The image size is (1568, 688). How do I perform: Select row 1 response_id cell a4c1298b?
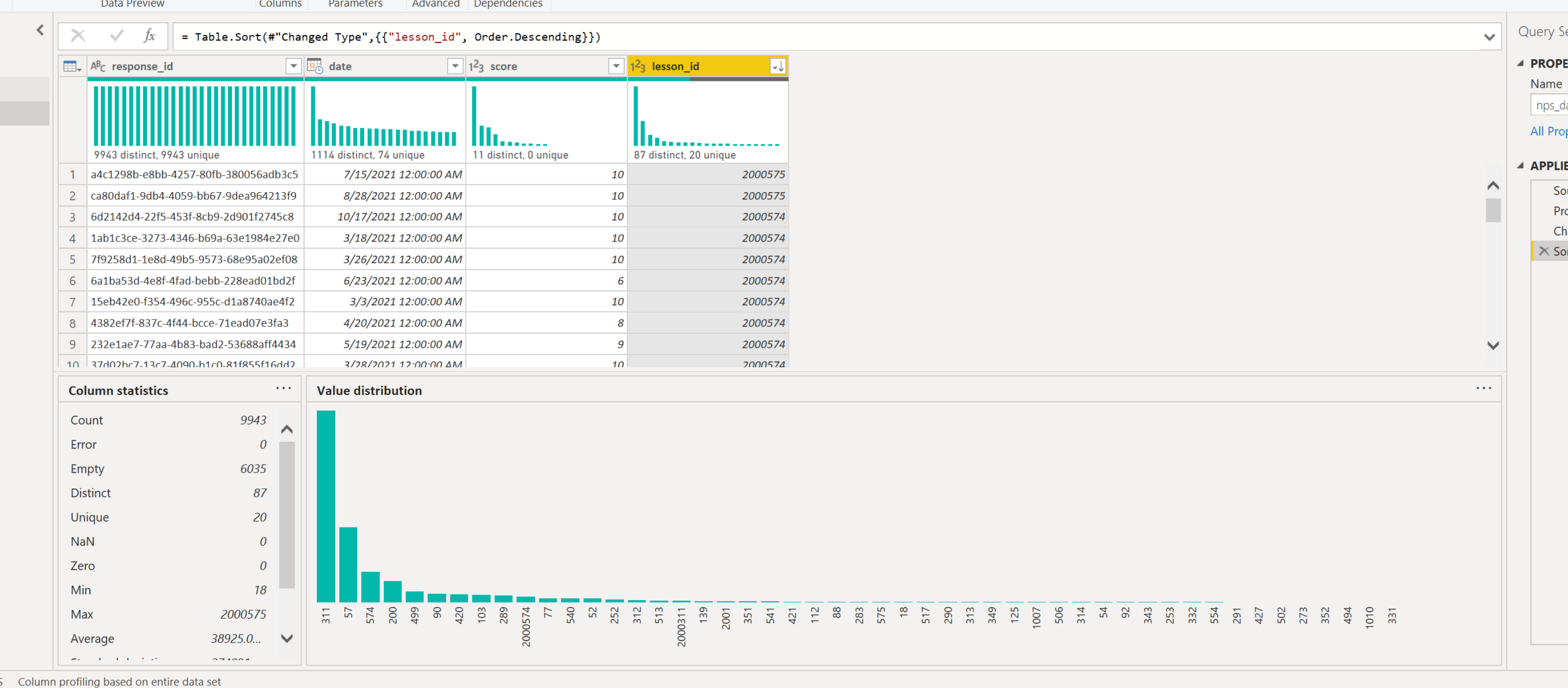(195, 174)
